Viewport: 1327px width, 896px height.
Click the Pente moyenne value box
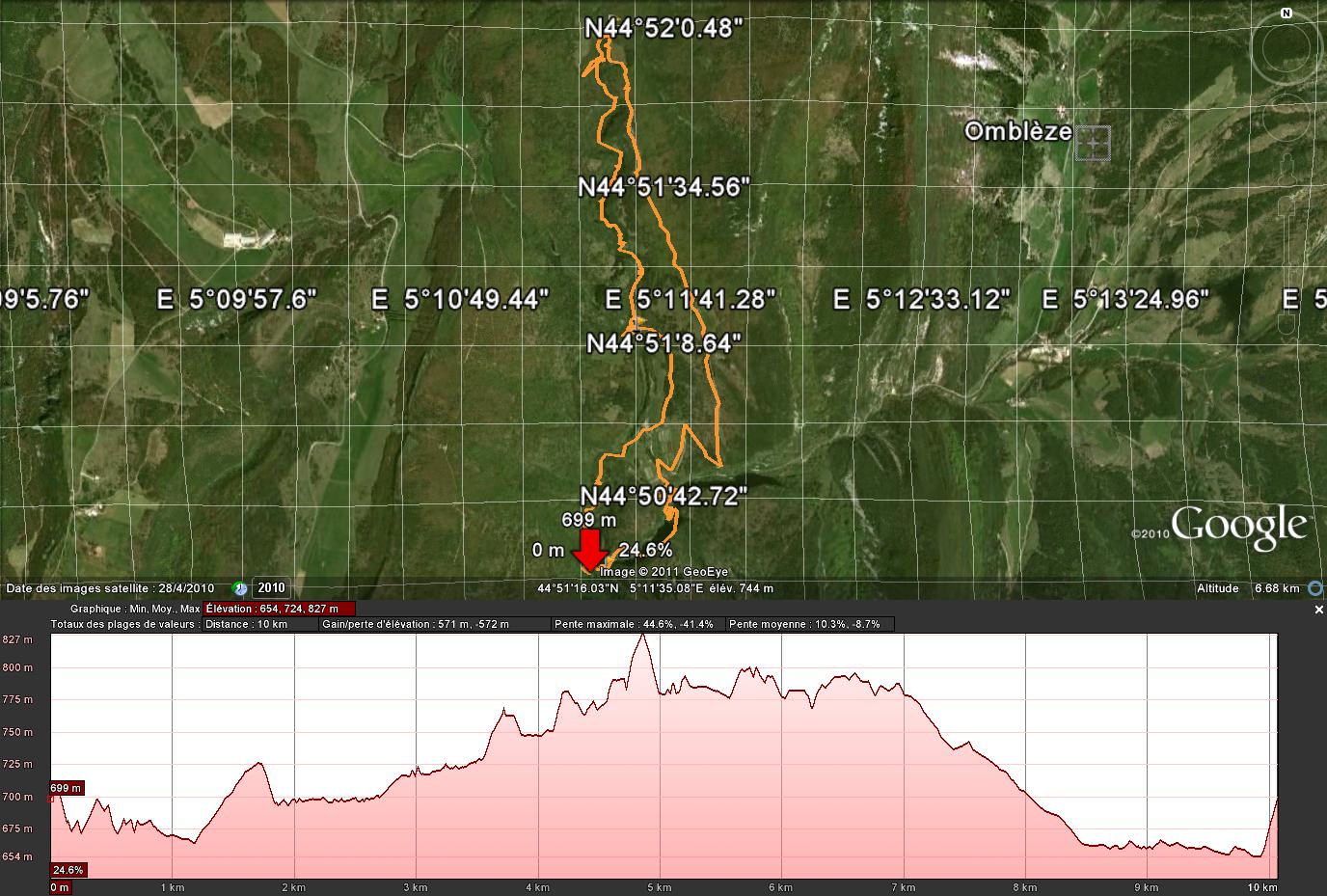[x=810, y=624]
